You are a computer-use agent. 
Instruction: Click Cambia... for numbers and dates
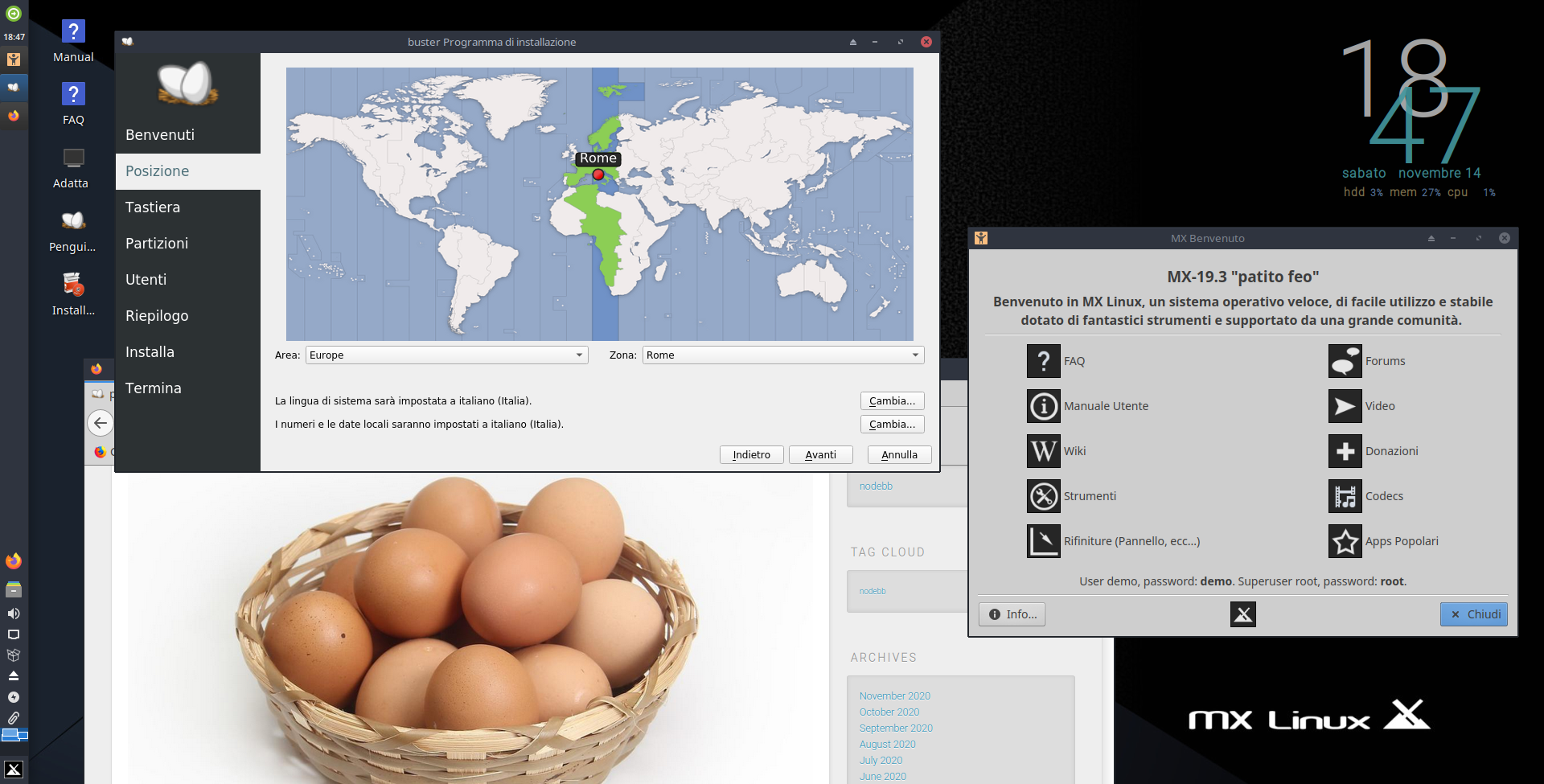click(x=893, y=424)
